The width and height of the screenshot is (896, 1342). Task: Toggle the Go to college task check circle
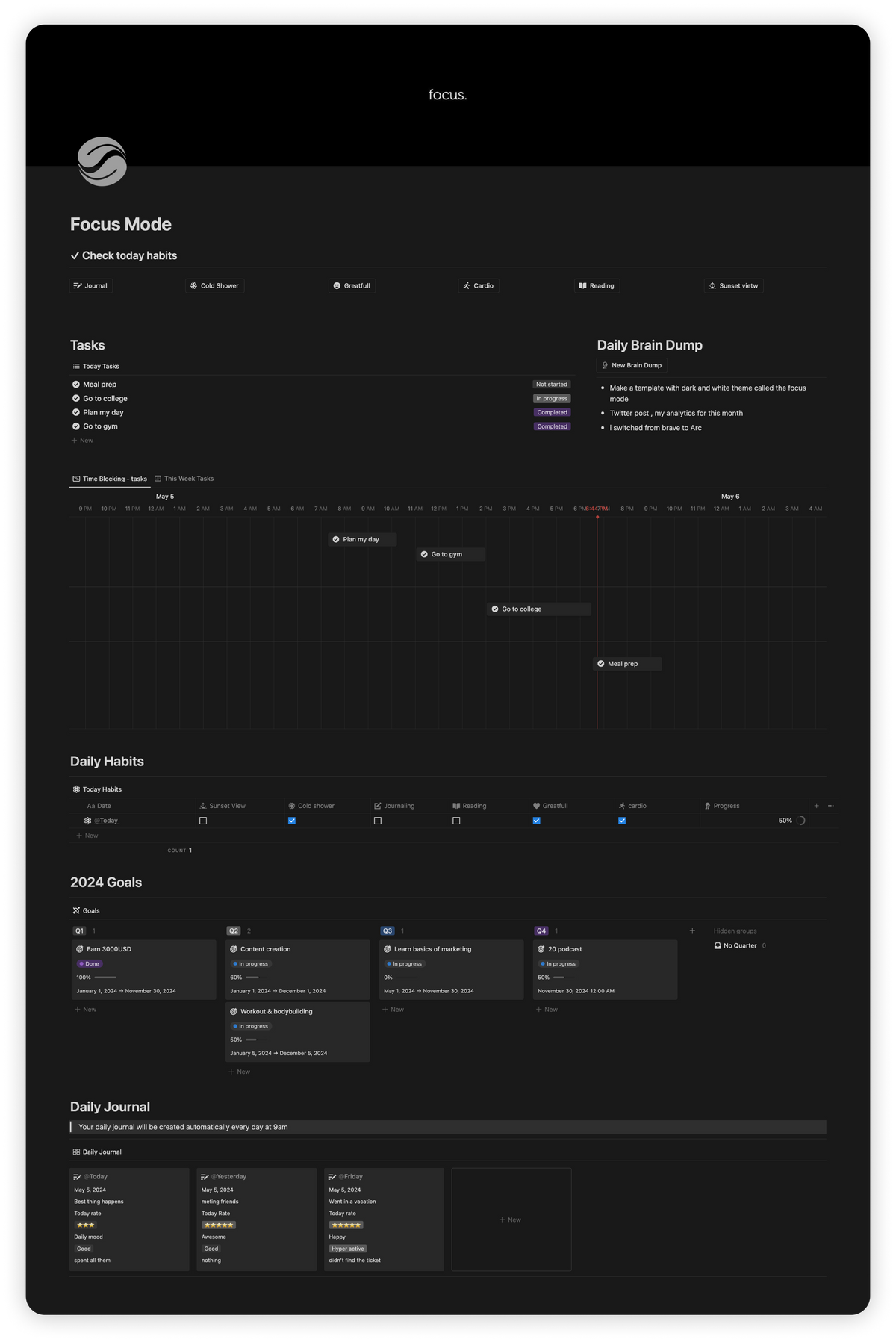pos(76,398)
